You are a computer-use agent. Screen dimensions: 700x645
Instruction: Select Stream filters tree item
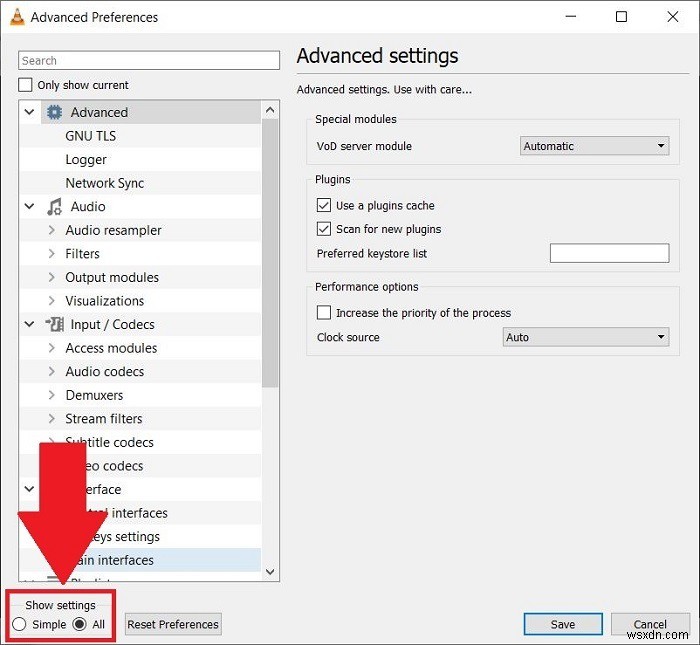pyautogui.click(x=104, y=419)
